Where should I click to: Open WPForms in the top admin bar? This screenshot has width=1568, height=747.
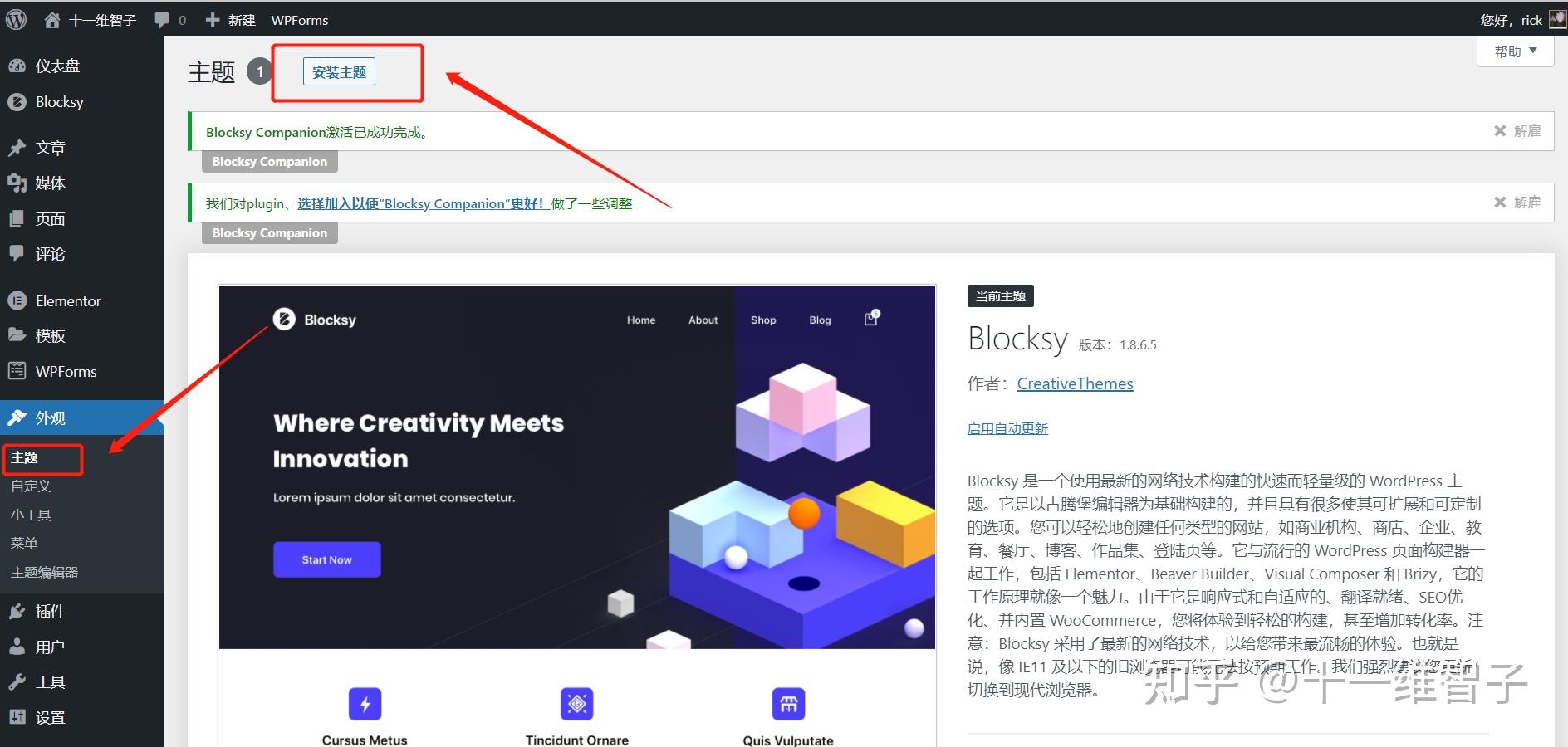(x=300, y=20)
